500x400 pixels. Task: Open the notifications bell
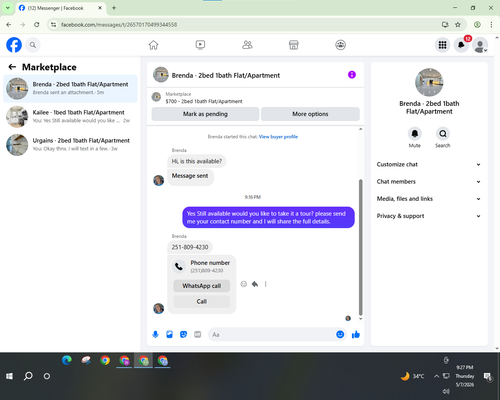point(461,45)
